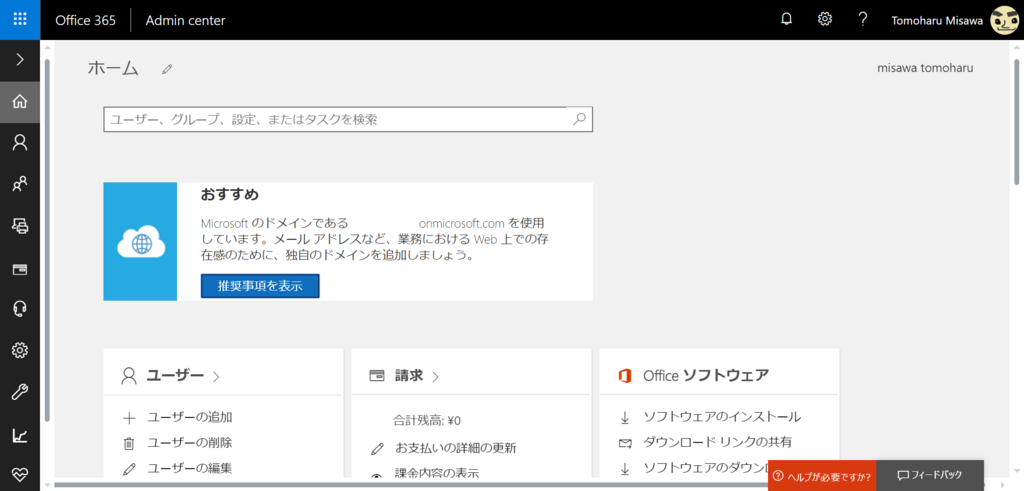Open the Settings gear icon in sidebar
Image resolution: width=1024 pixels, height=491 pixels.
20,351
